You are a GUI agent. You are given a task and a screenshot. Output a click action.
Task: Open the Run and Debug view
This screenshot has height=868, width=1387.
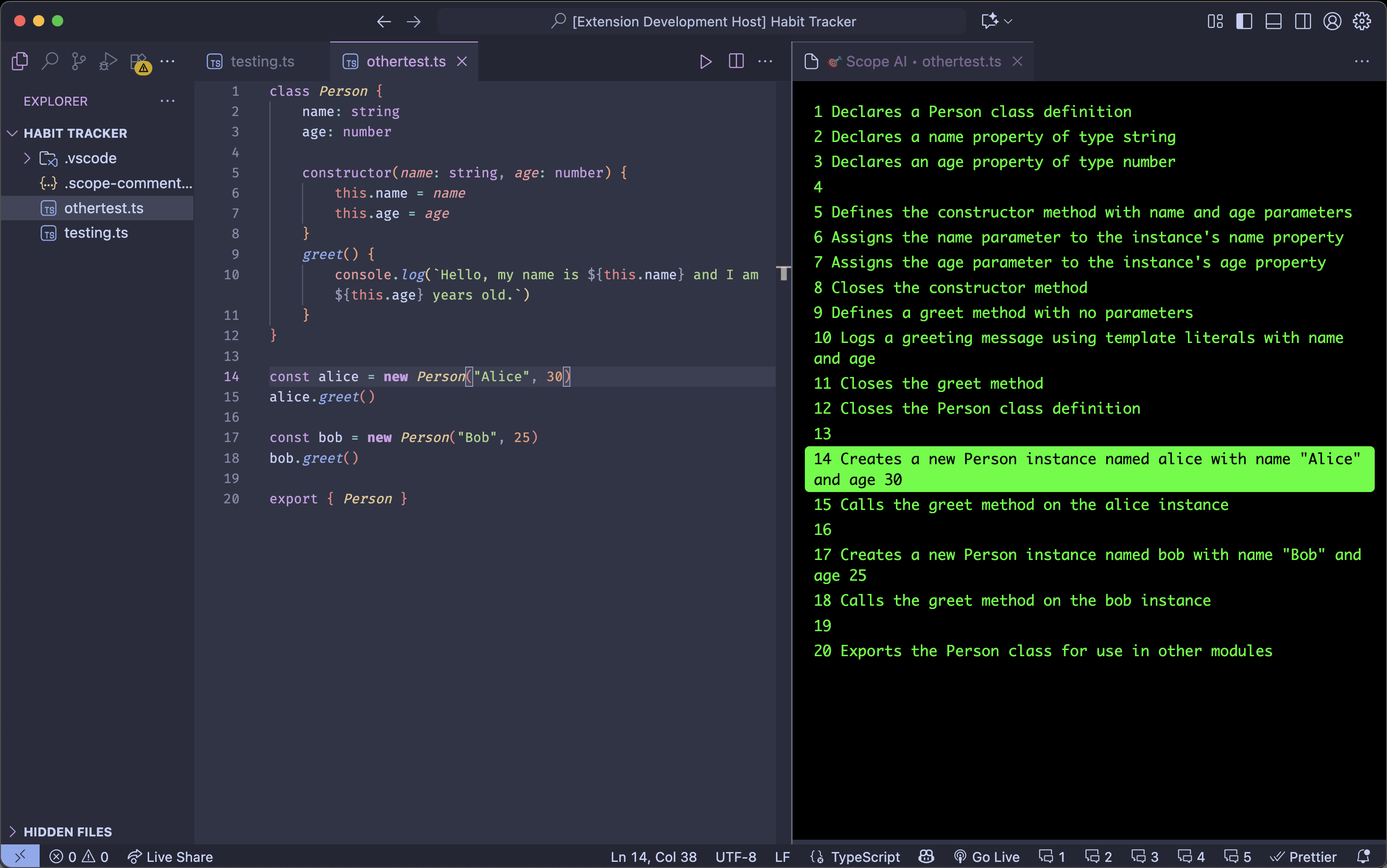point(108,61)
